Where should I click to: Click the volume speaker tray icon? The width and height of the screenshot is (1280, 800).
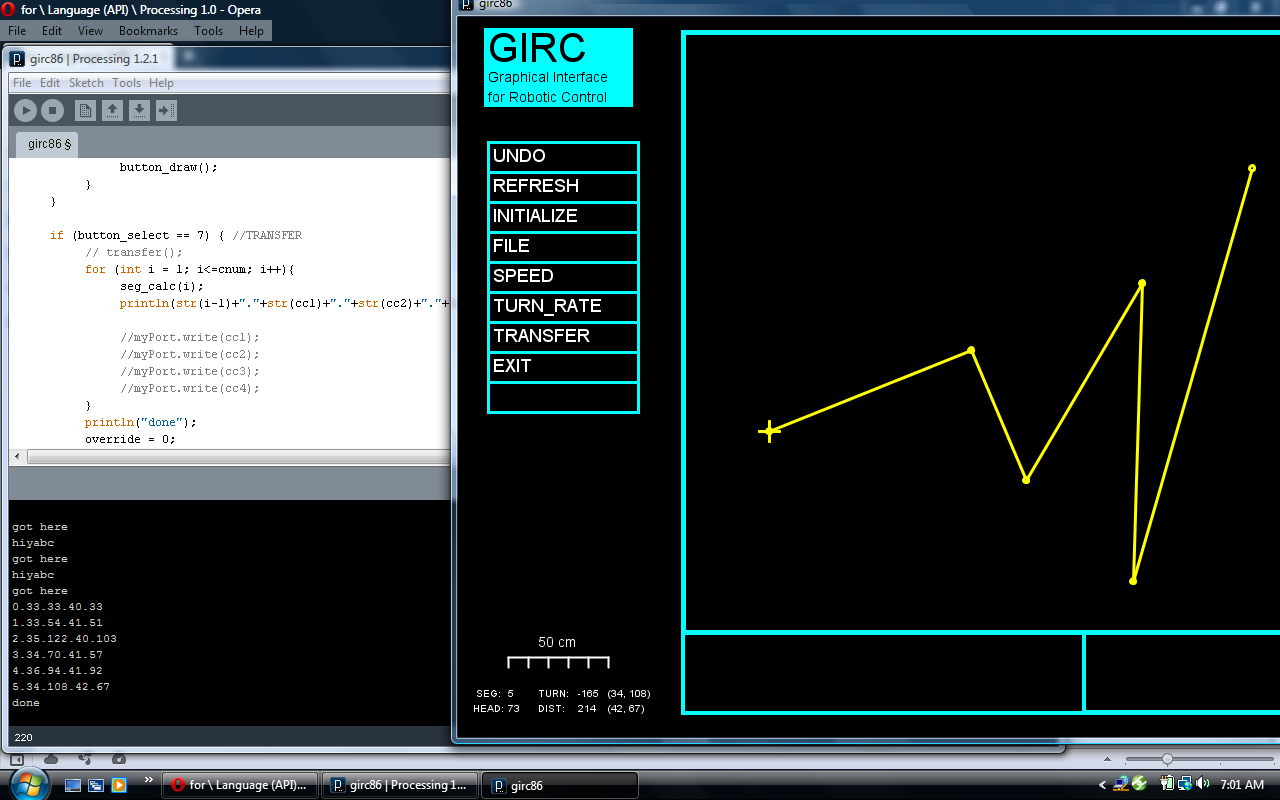point(1202,785)
